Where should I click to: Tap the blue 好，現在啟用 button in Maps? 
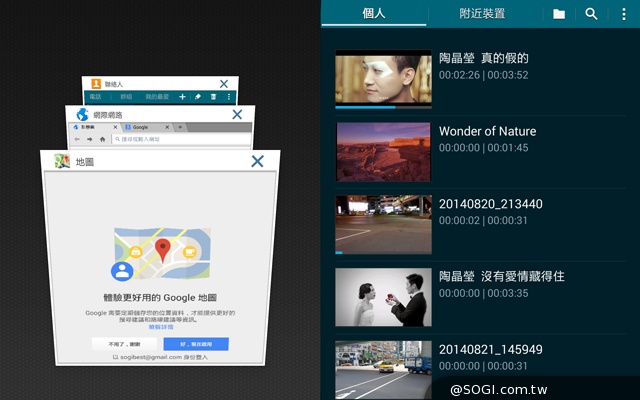coord(196,344)
